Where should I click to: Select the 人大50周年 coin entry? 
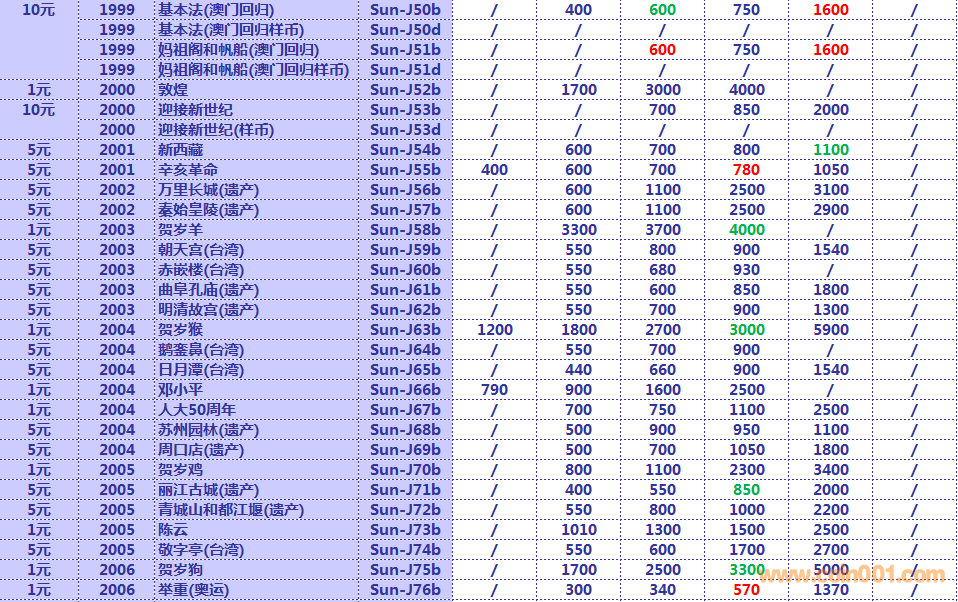pyautogui.click(x=197, y=410)
